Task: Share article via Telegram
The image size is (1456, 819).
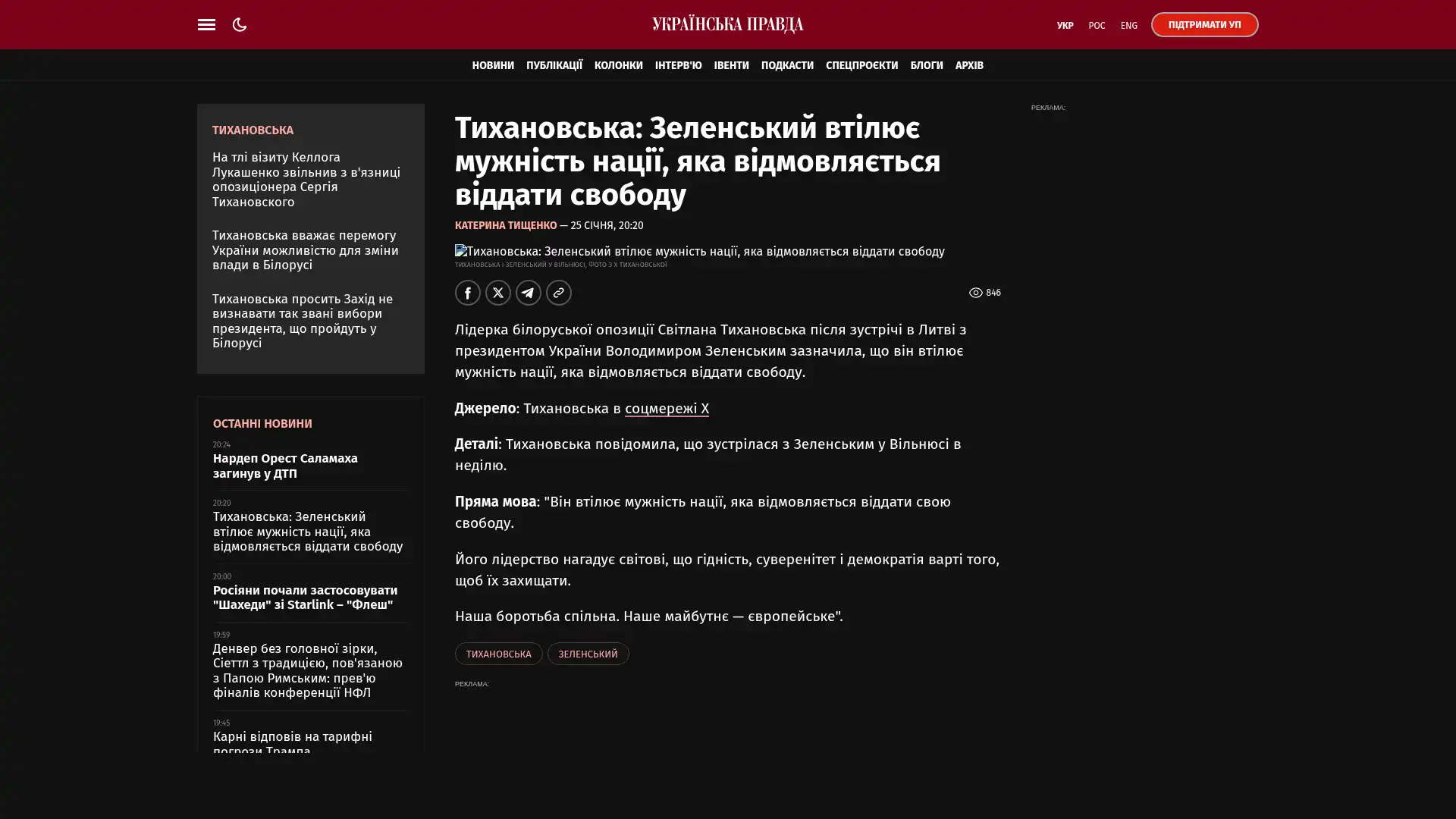Action: coord(528,293)
